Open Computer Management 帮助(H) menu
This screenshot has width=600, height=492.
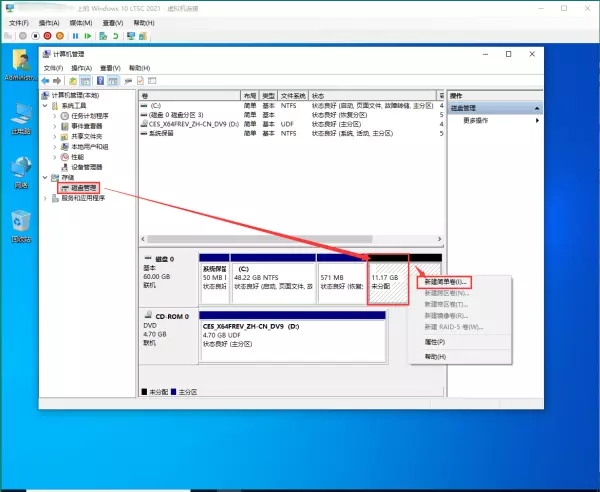pyautogui.click(x=139, y=68)
